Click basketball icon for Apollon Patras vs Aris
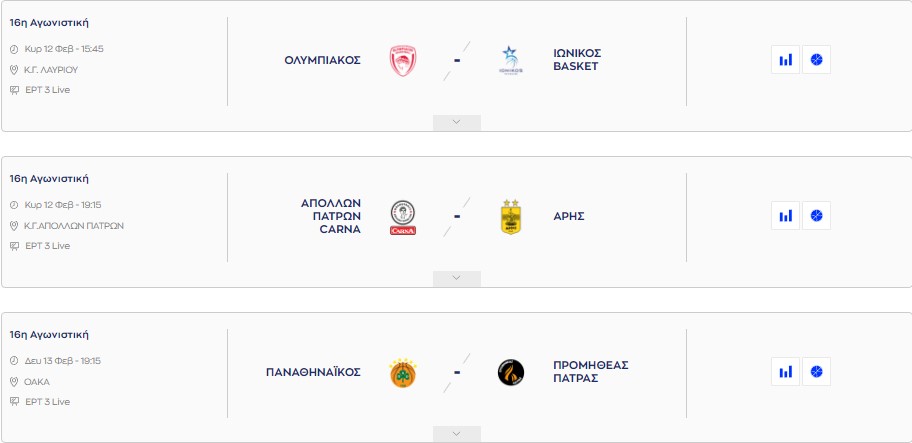 (816, 216)
